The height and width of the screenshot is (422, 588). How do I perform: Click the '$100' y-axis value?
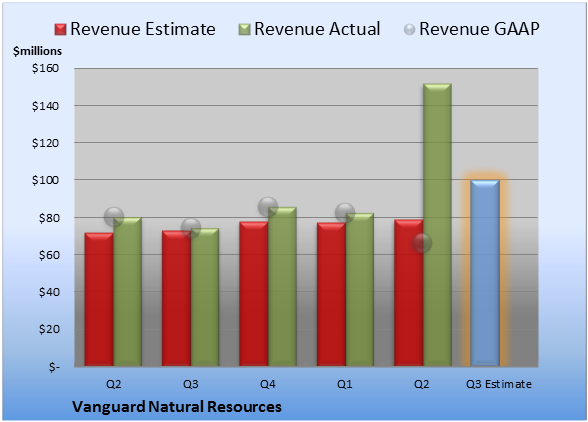[45, 180]
